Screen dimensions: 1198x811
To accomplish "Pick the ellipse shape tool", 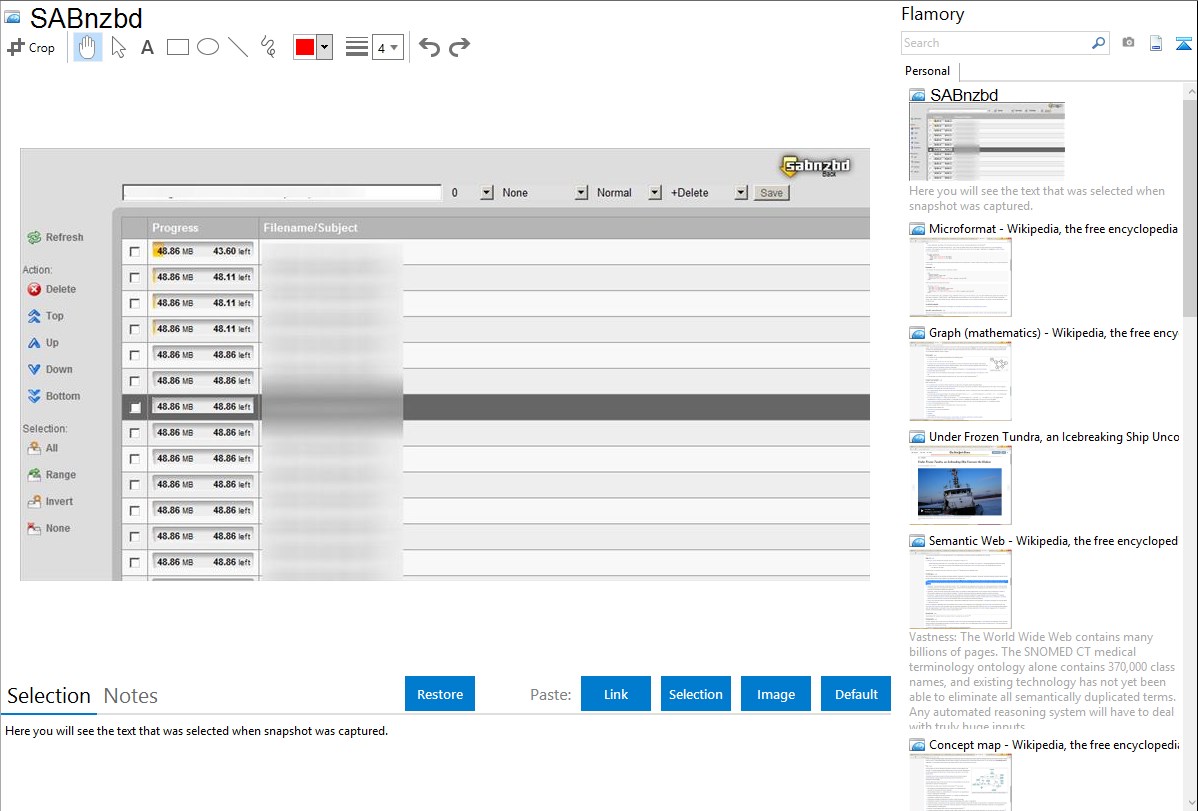I will click(207, 47).
